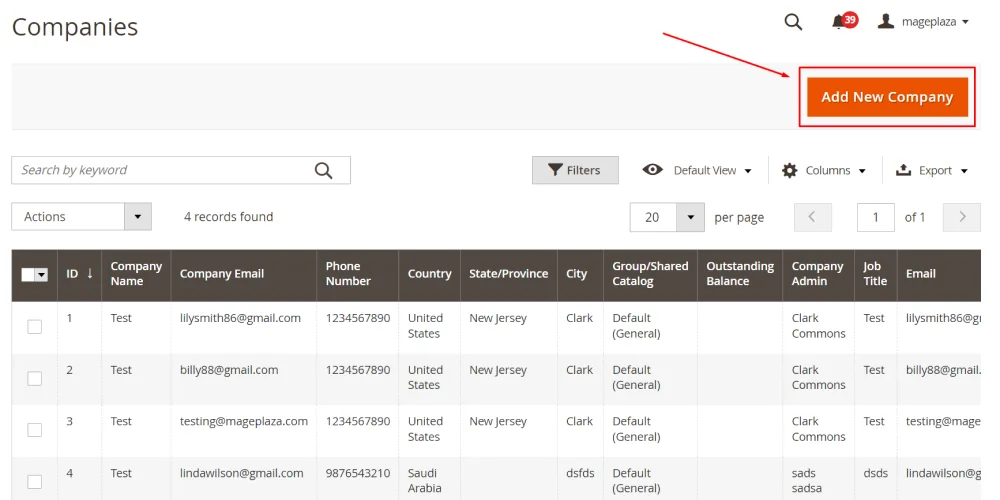Open the mageplaza user account menu
The image size is (1000, 500).
[x=923, y=22]
